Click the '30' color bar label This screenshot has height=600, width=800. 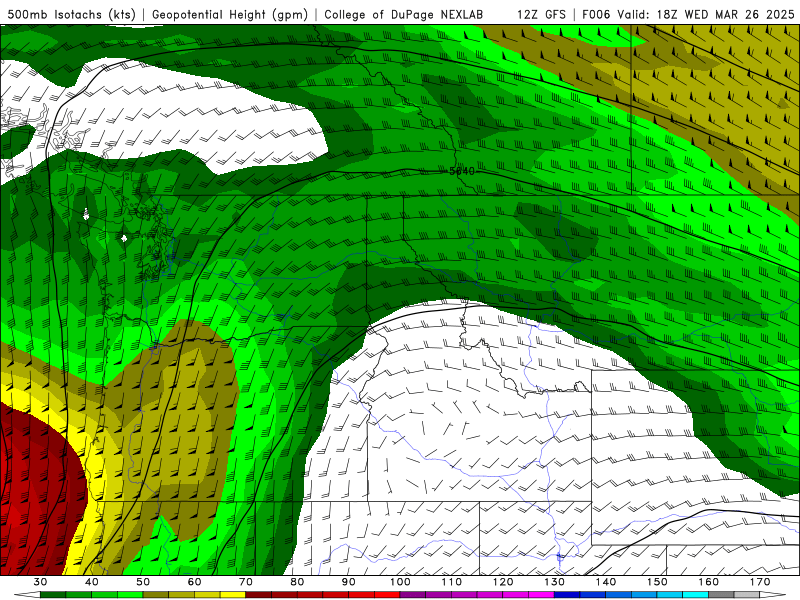(x=40, y=582)
